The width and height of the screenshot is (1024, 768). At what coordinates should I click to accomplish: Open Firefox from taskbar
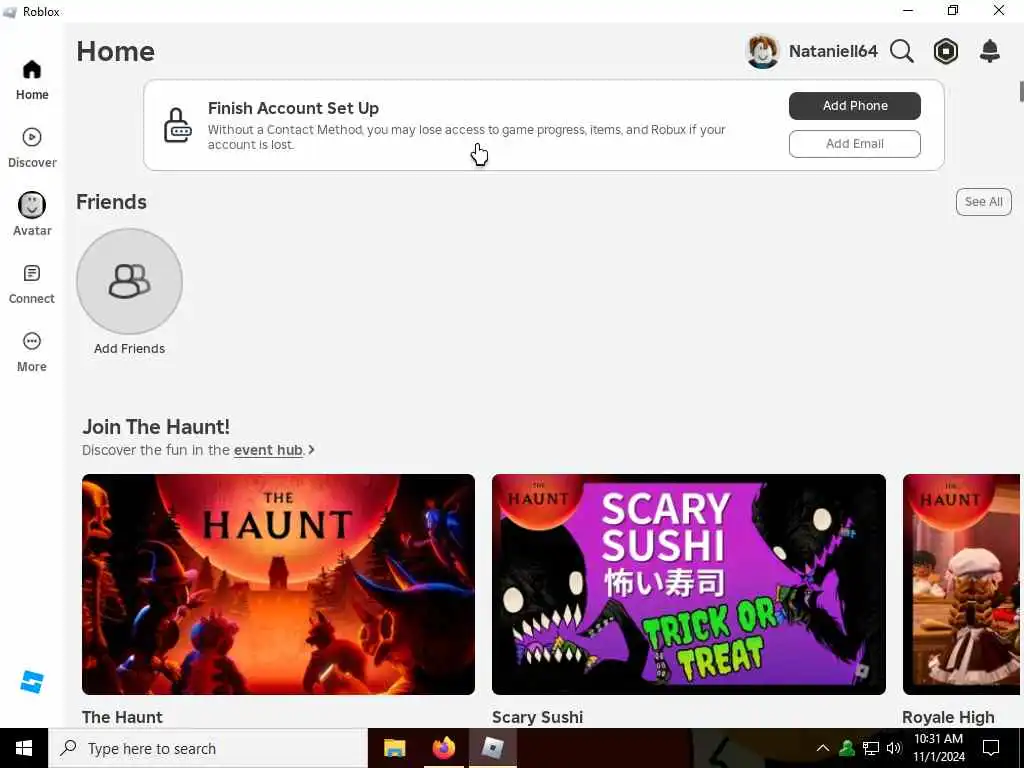[443, 748]
